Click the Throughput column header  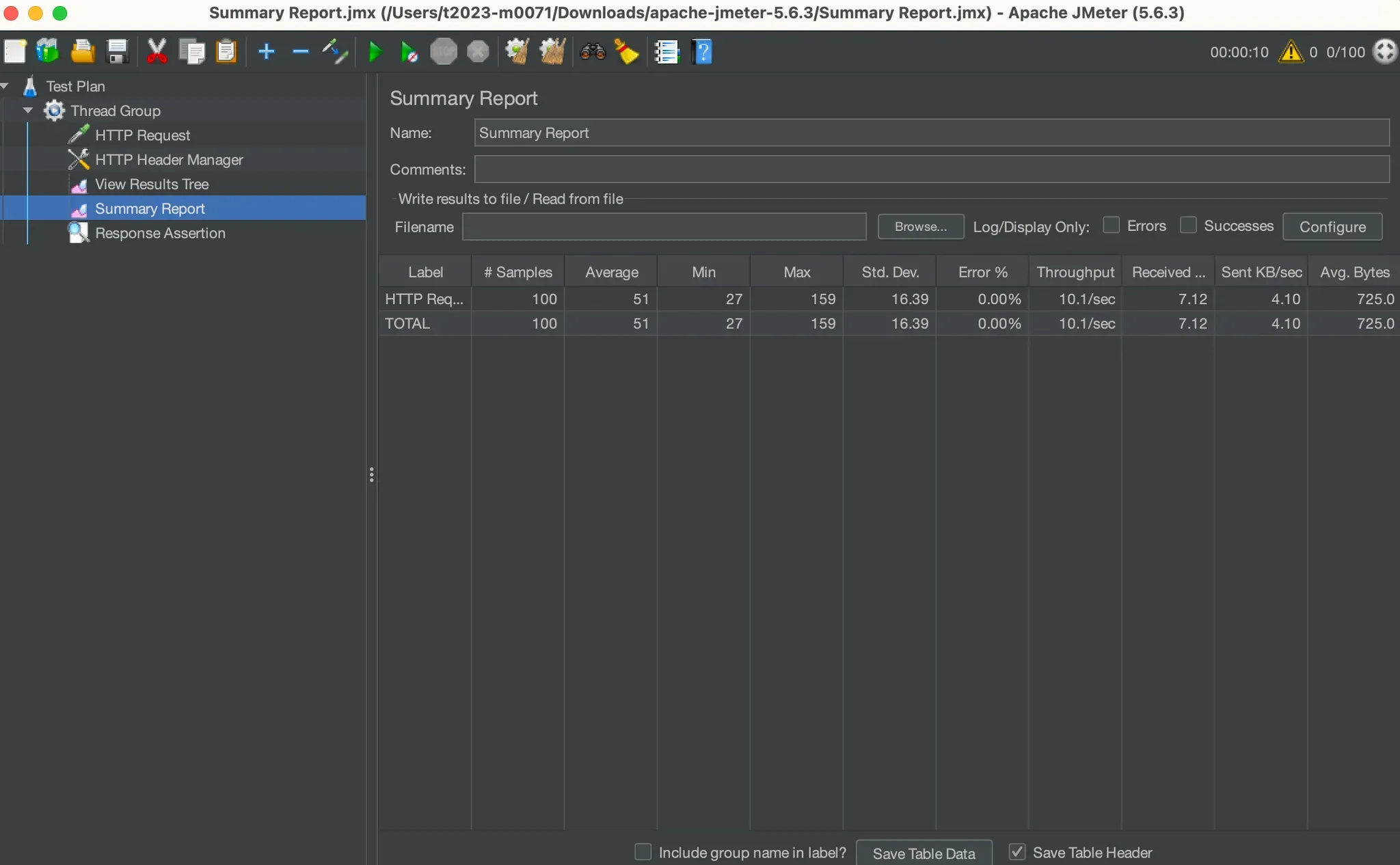tap(1075, 272)
